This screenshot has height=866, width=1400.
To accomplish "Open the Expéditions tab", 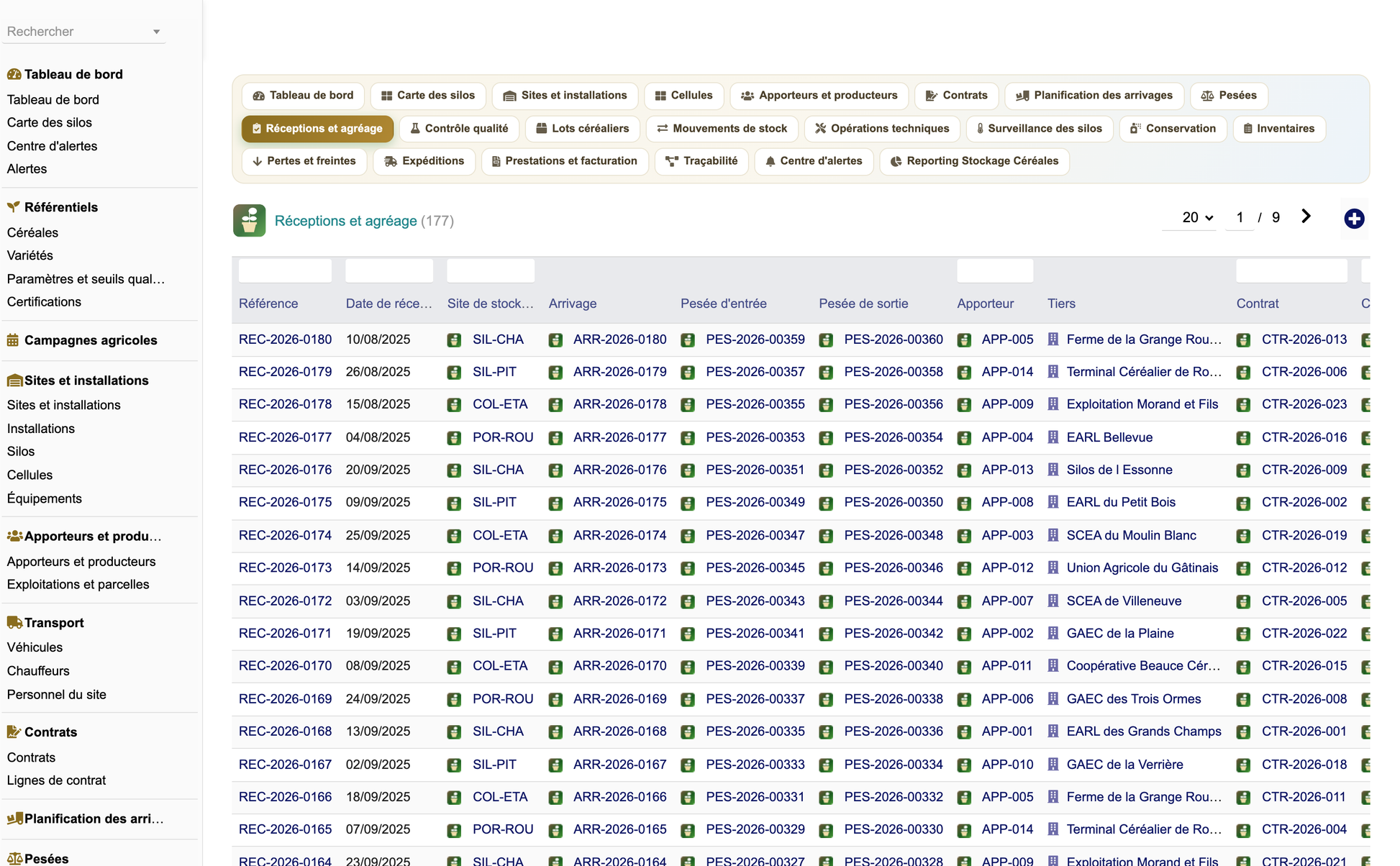I will [424, 161].
